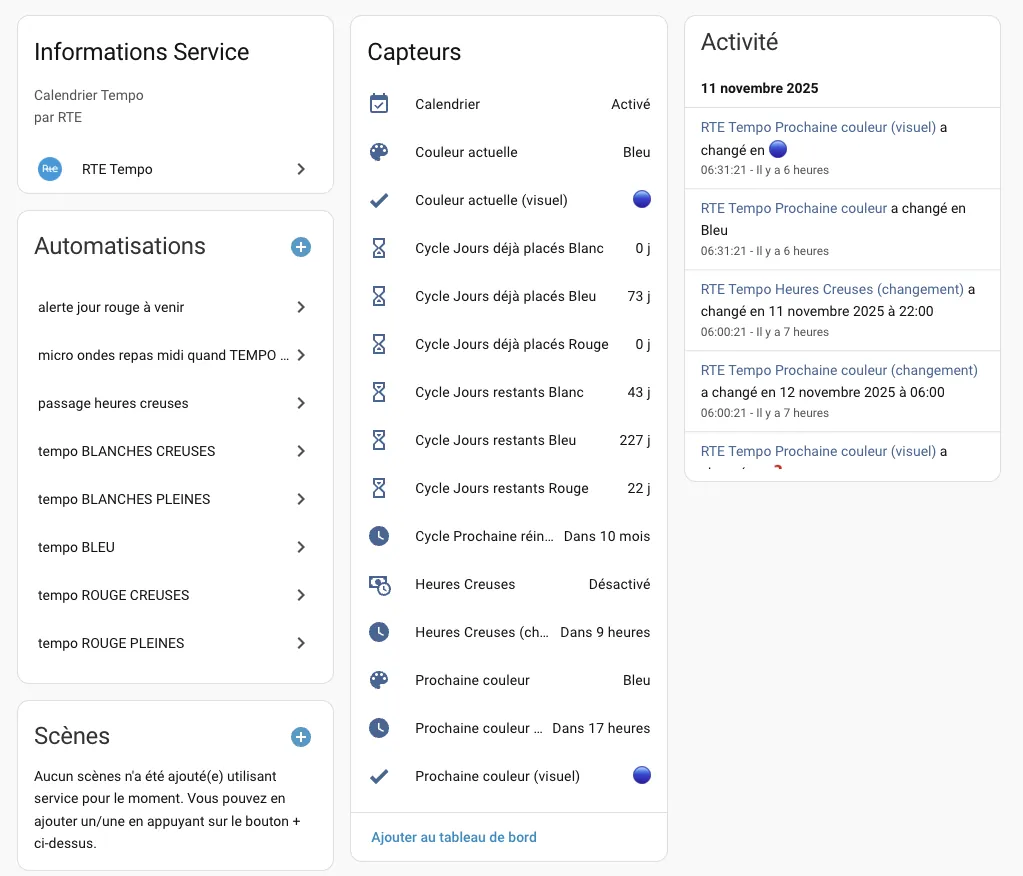The image size is (1023, 876).
Task: Open tempo ROUGE CREUSES chevron
Action: click(x=301, y=595)
